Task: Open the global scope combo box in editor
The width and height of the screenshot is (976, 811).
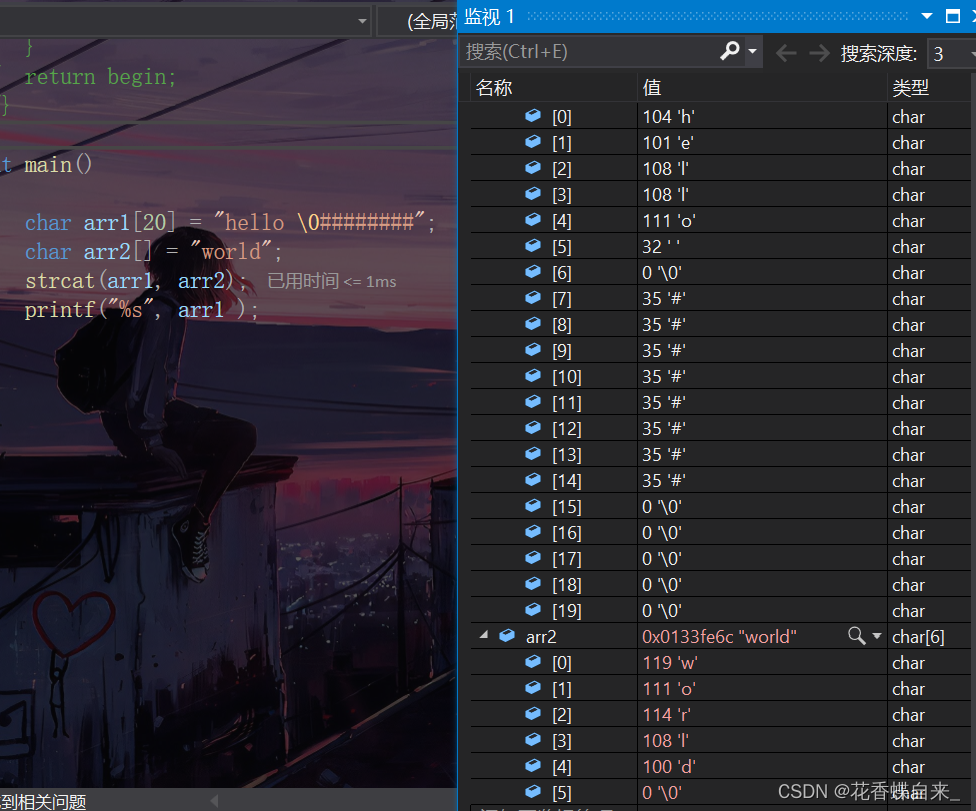Action: click(418, 21)
